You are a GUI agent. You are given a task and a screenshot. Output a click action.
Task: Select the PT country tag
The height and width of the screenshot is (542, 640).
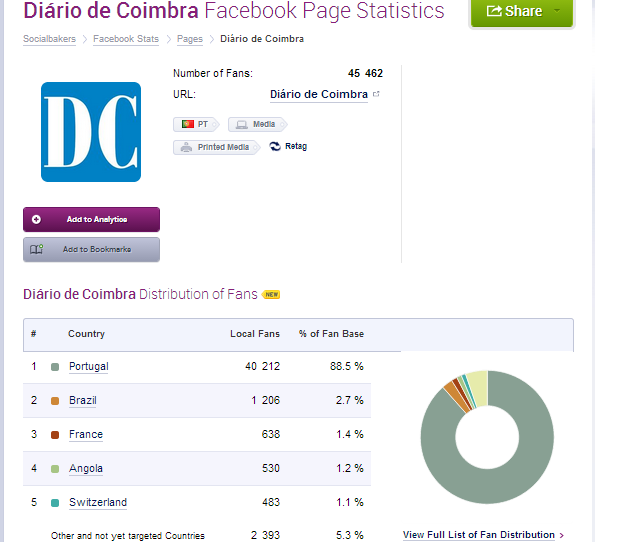pos(196,124)
